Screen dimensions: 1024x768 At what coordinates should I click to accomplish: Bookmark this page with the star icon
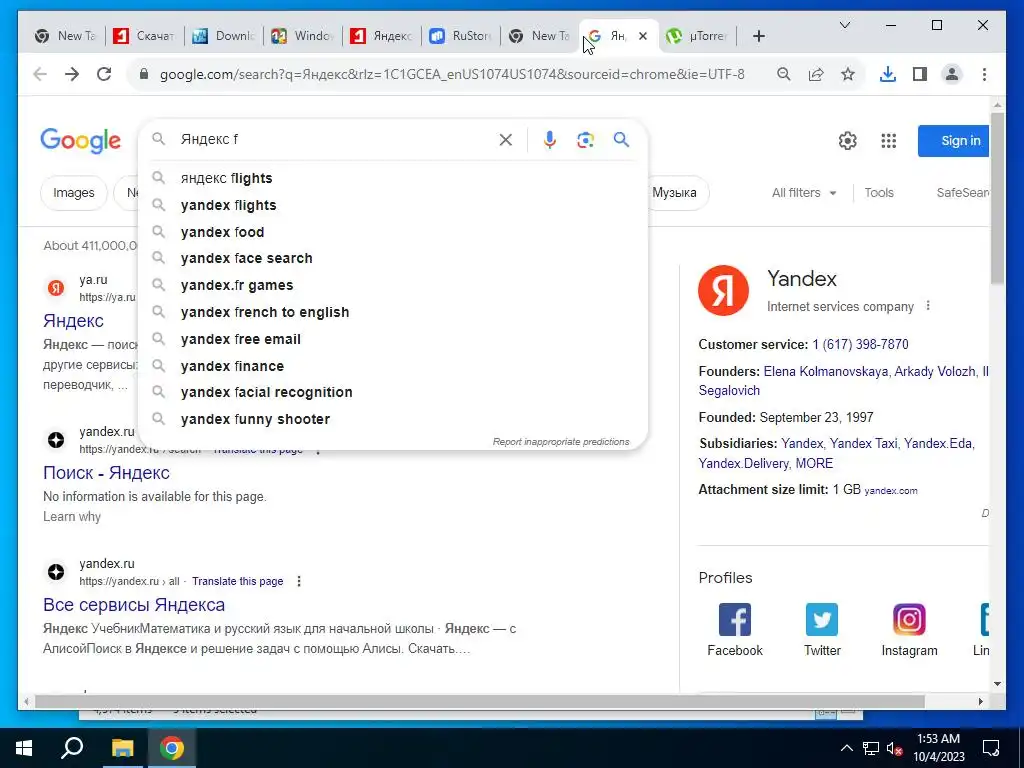click(x=848, y=74)
